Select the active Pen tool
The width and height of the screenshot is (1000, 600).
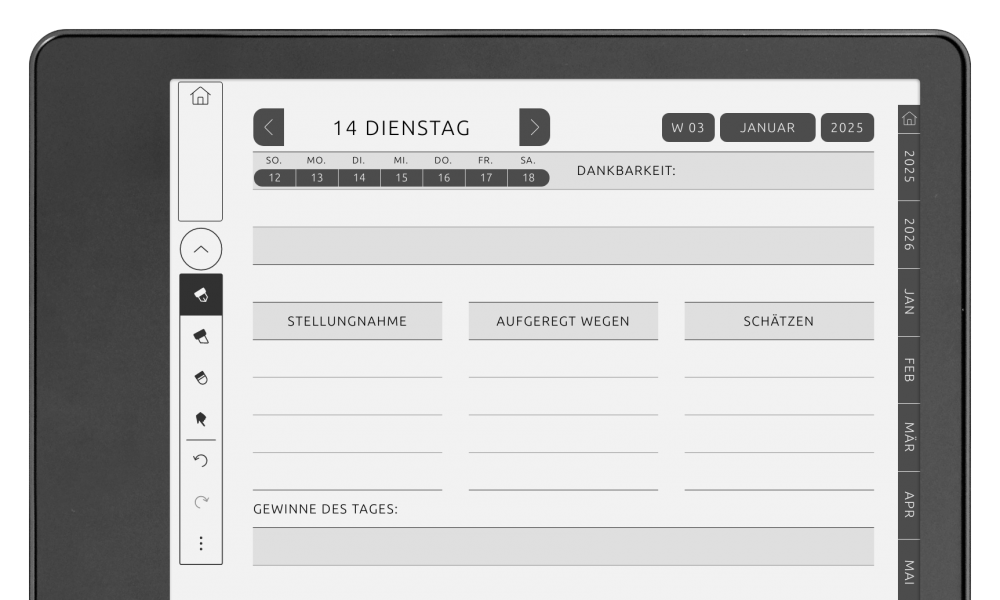tap(201, 295)
